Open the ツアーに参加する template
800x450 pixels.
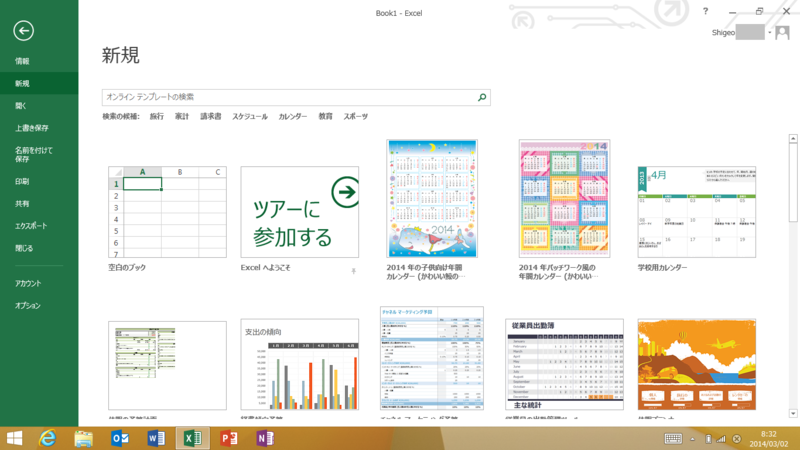click(300, 212)
